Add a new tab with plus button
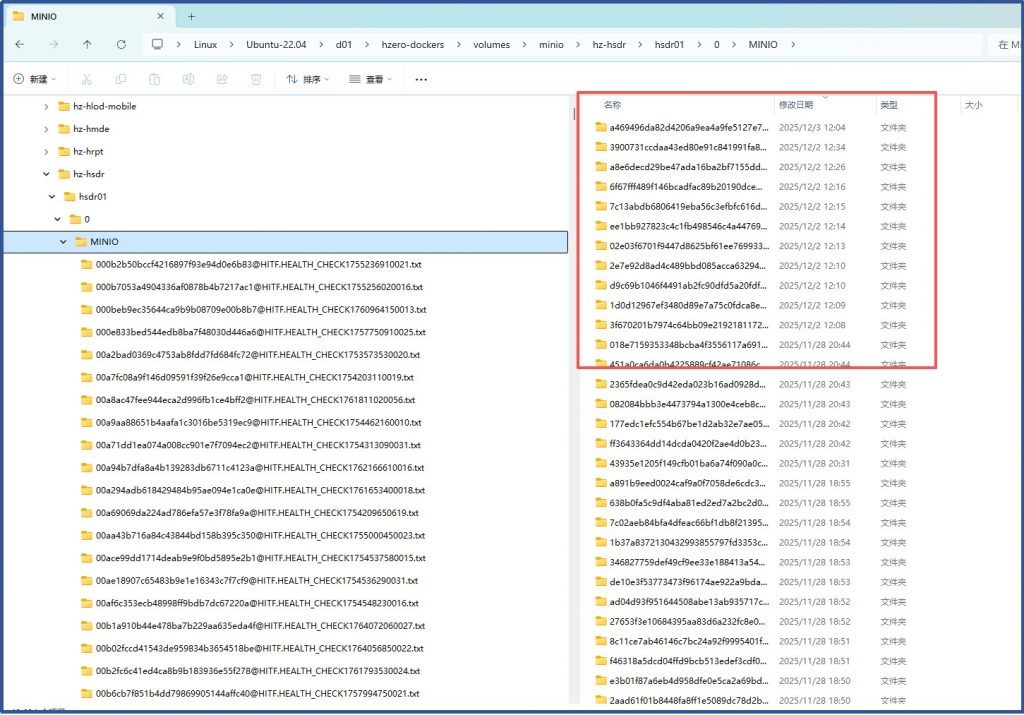This screenshot has height=715, width=1024. [192, 16]
